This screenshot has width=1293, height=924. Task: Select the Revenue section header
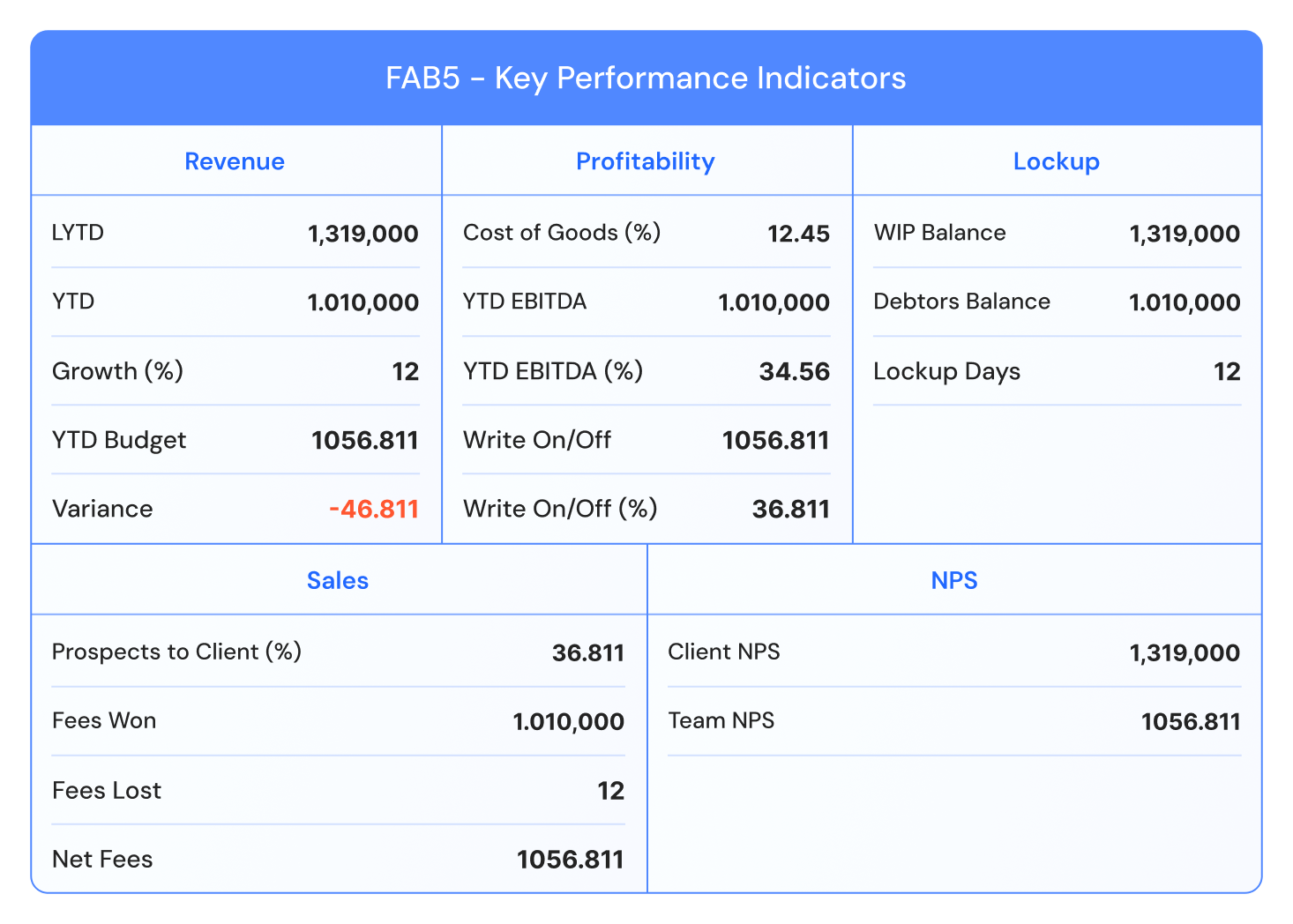[235, 161]
